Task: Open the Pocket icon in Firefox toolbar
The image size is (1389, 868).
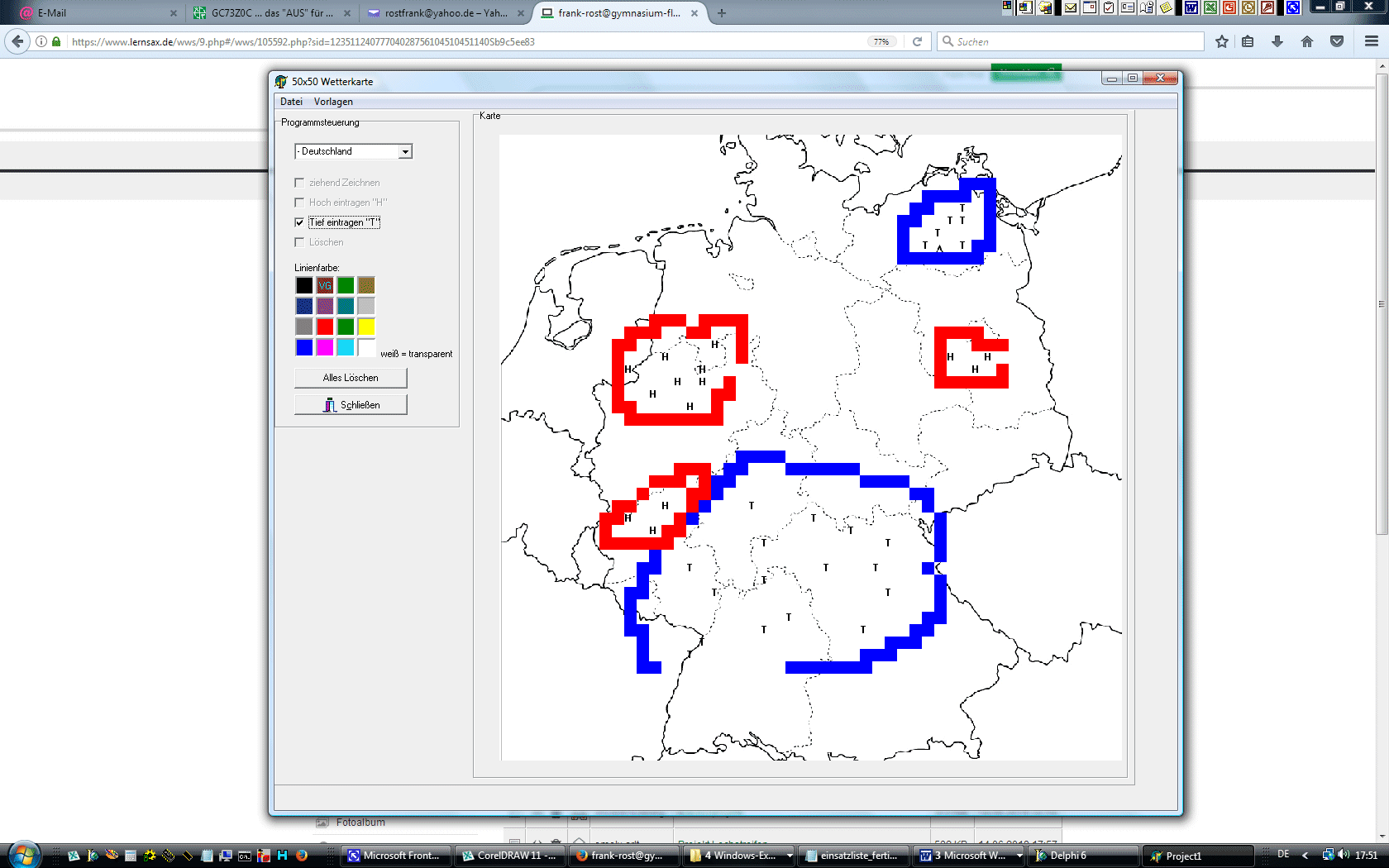Action: [1337, 41]
